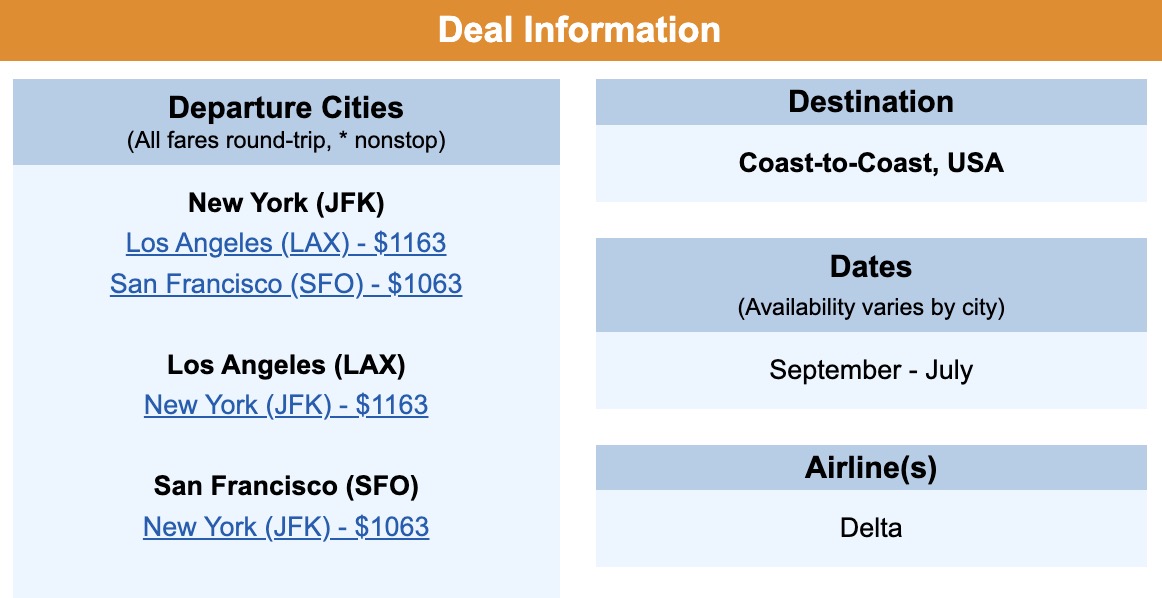
Task: Click the New York (JFK) - $1063 link under SFO
Action: [x=286, y=526]
